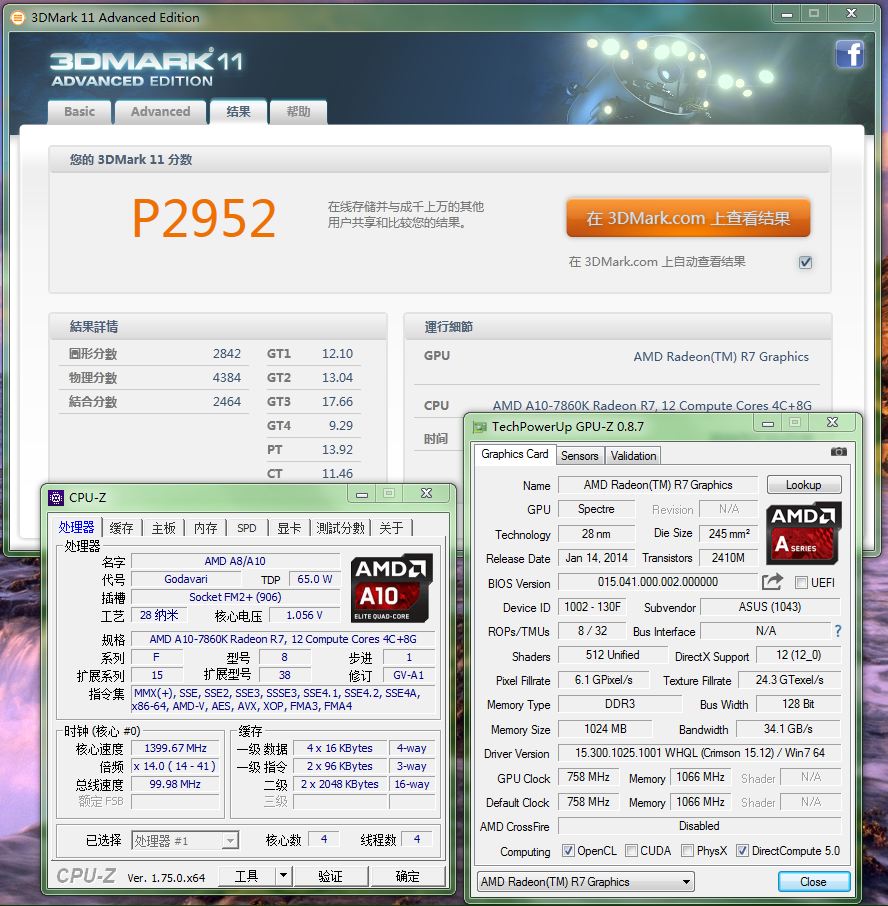Click the Close button in GPU-Z

[813, 882]
